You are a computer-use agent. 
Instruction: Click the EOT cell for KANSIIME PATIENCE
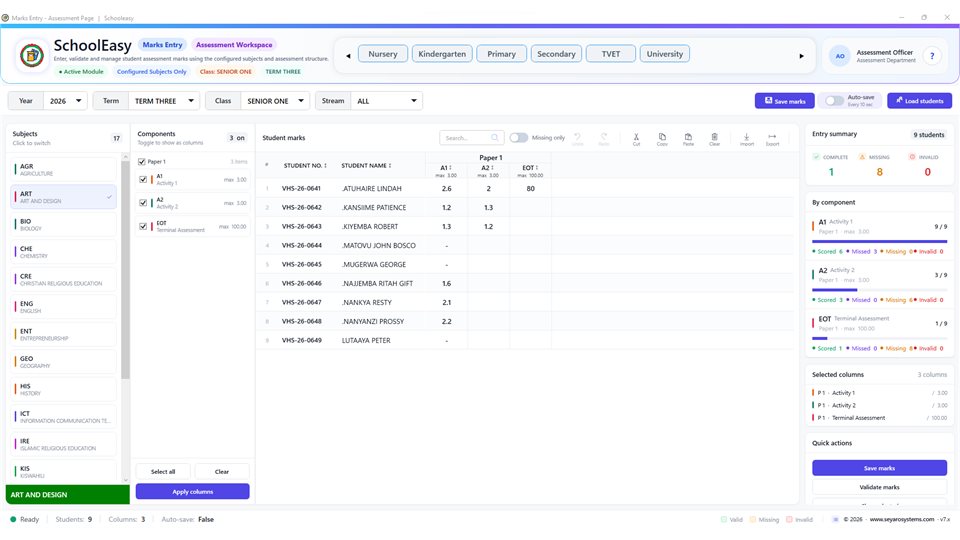[x=530, y=208]
